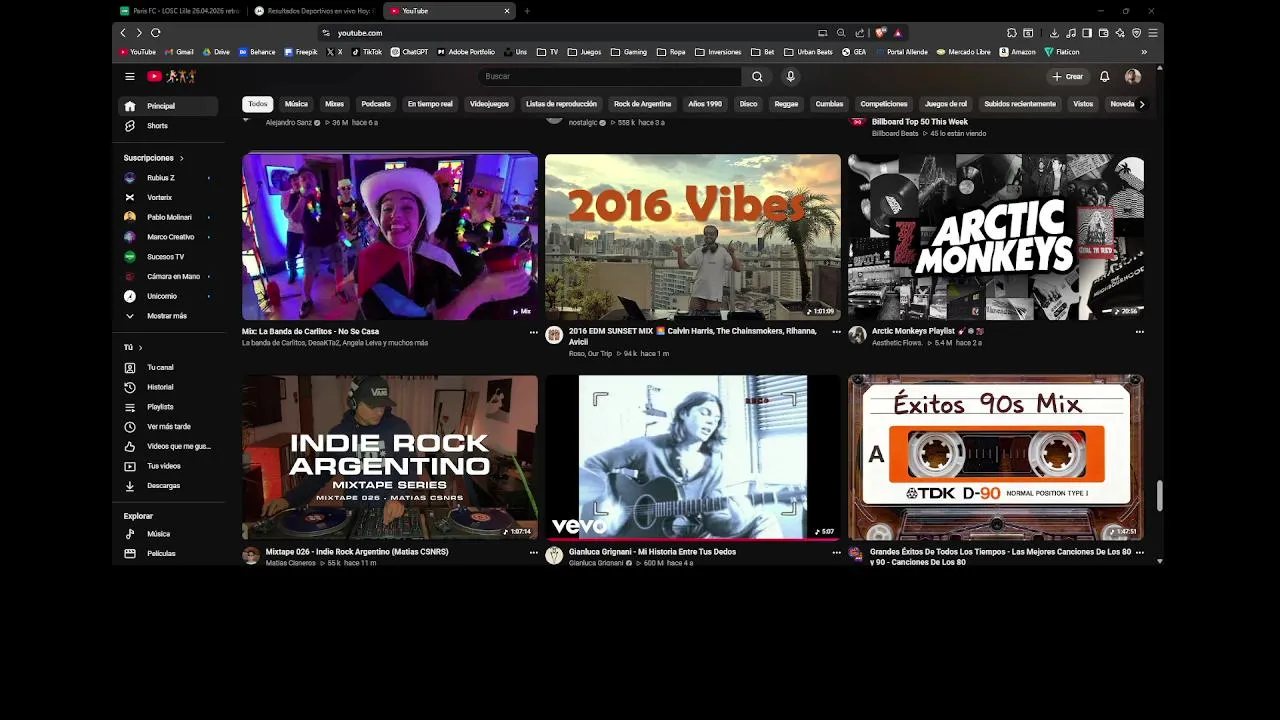Switch to the Paris FC - LOSC Lille tab

(180, 11)
